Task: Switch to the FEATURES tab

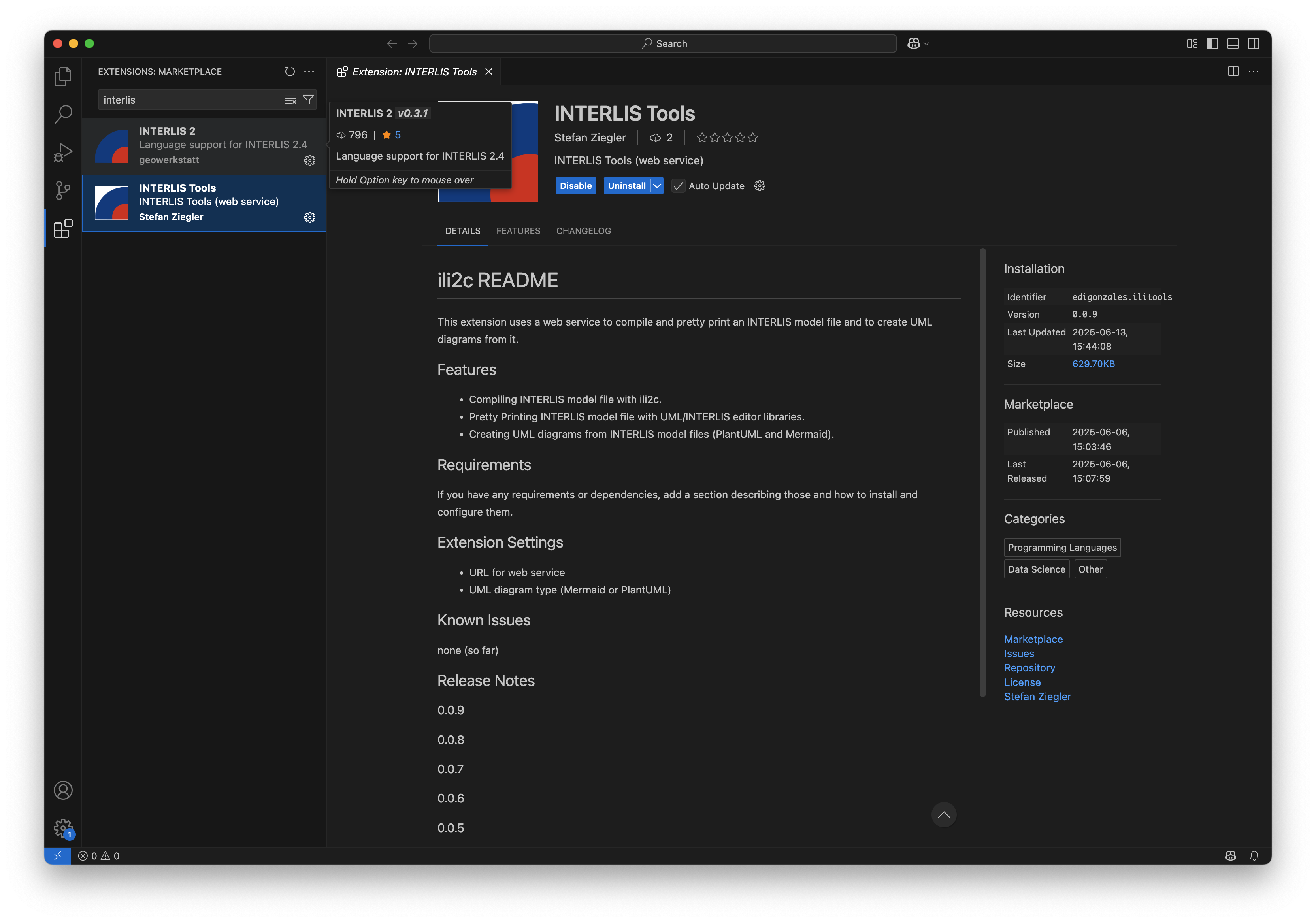Action: (518, 231)
